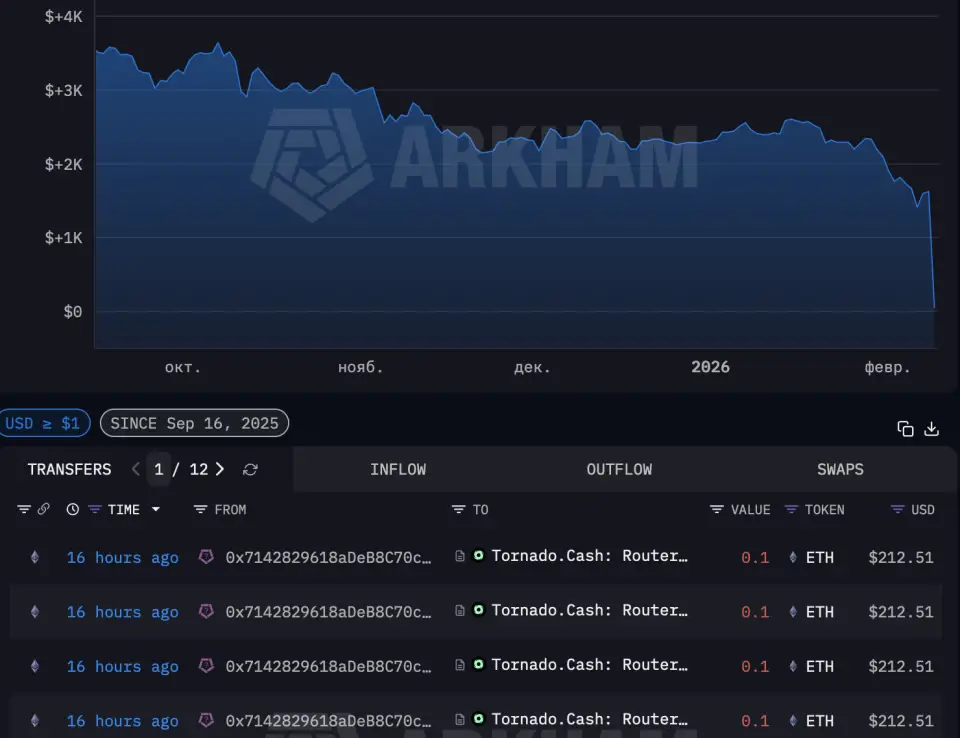
Task: Download transfers using the download icon
Action: click(x=931, y=429)
